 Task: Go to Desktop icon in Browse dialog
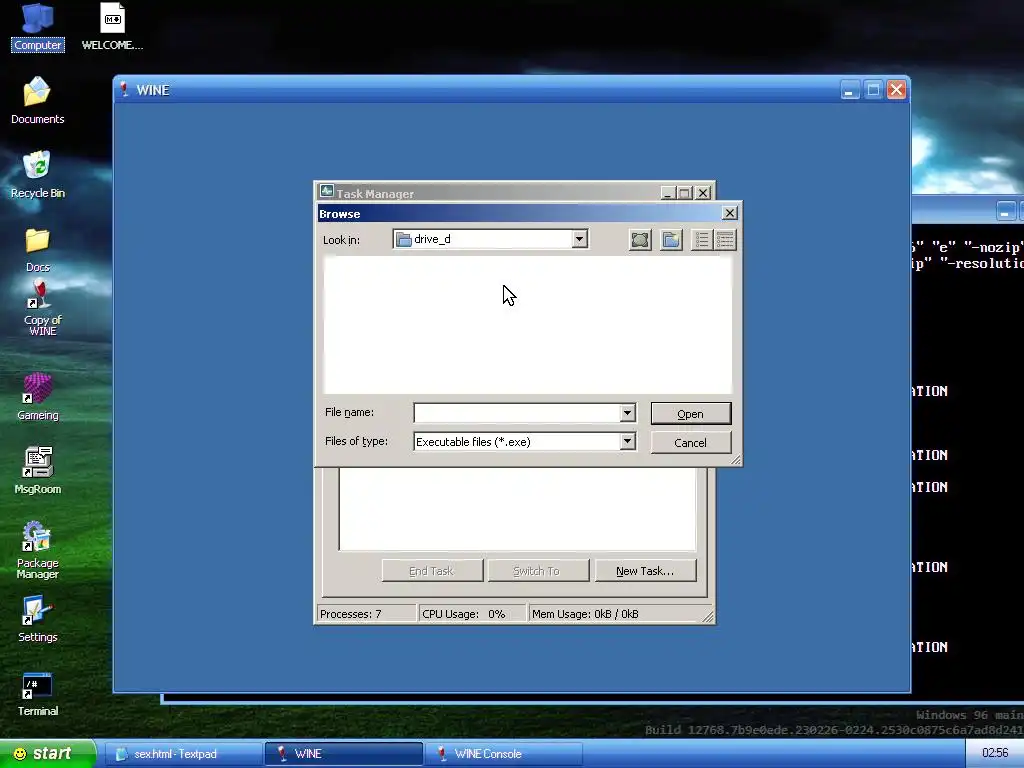tap(640, 240)
